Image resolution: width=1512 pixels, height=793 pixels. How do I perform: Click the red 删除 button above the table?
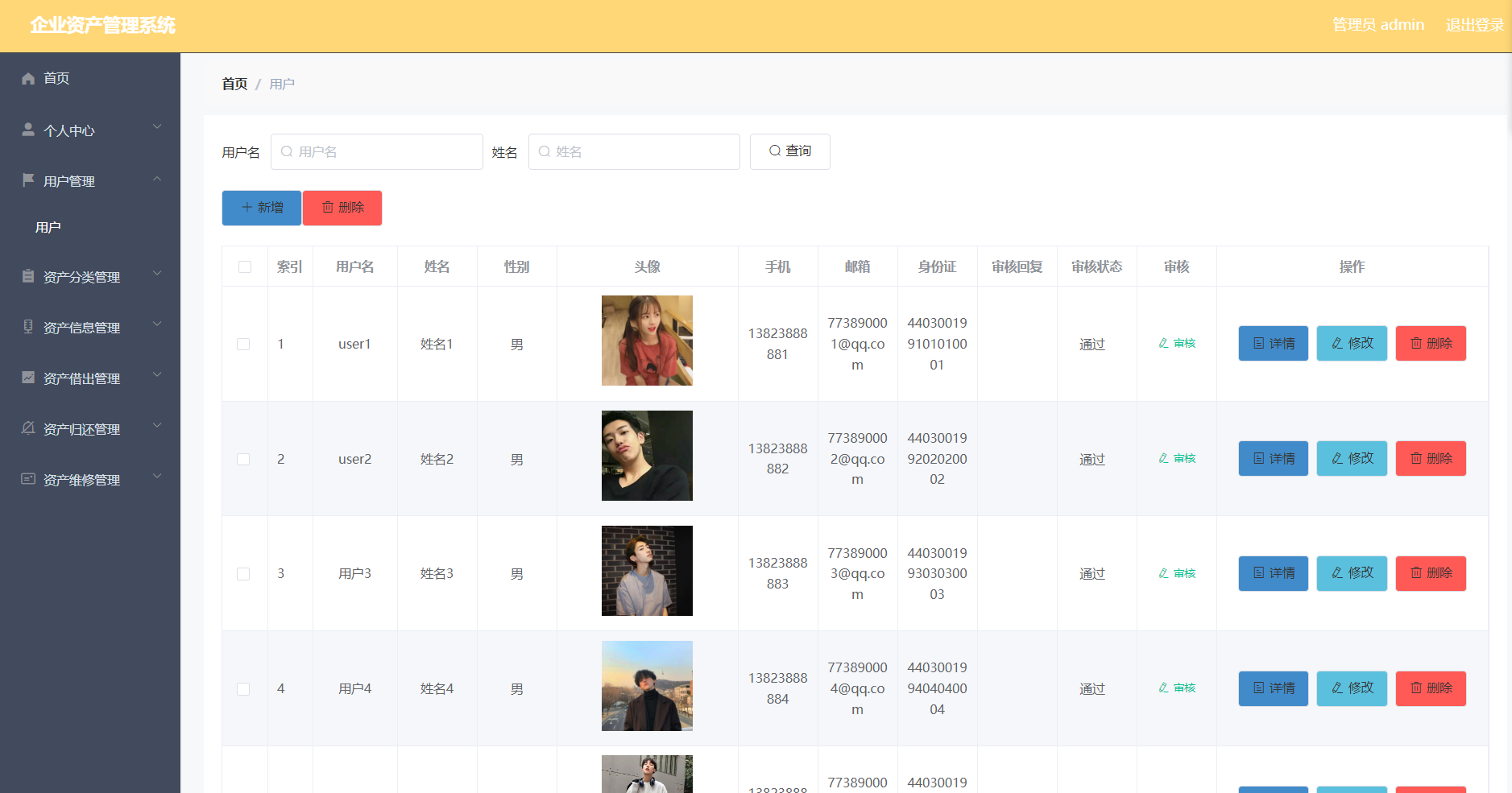coord(342,208)
